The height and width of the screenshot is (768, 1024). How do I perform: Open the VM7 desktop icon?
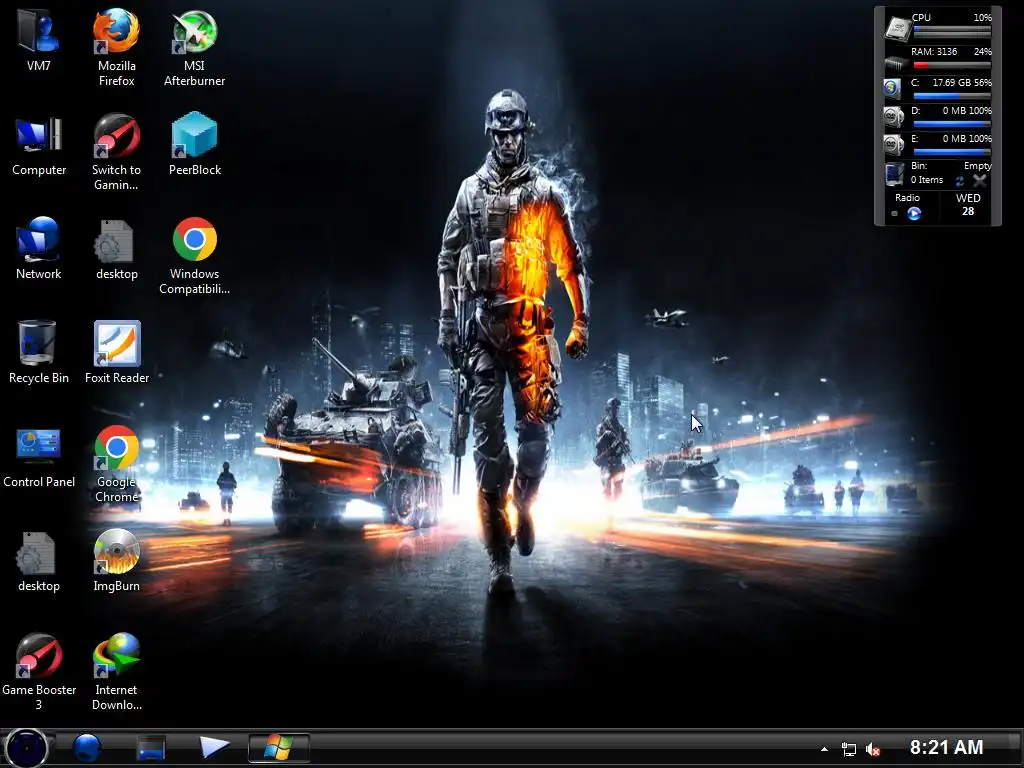point(39,40)
